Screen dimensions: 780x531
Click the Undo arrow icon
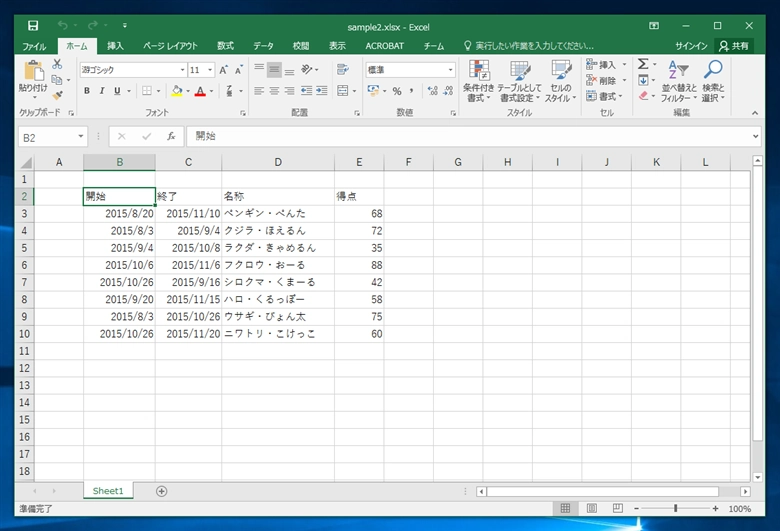click(x=63, y=25)
